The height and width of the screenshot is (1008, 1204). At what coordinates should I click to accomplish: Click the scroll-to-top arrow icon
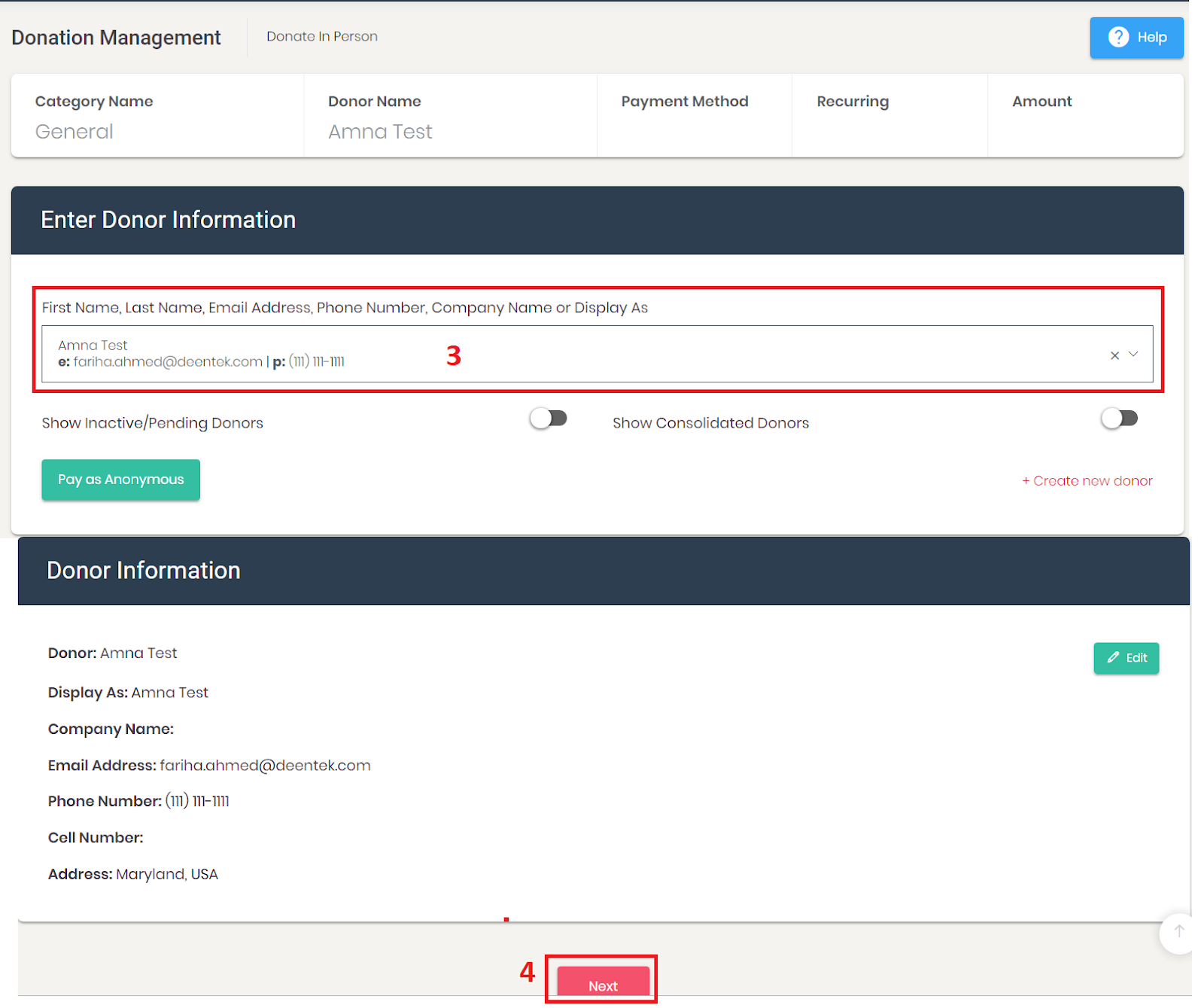(x=1179, y=932)
